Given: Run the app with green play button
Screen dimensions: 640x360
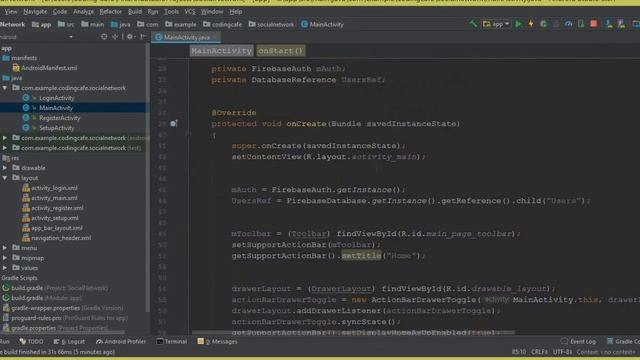Looking at the screenshot, I should (x=518, y=24).
